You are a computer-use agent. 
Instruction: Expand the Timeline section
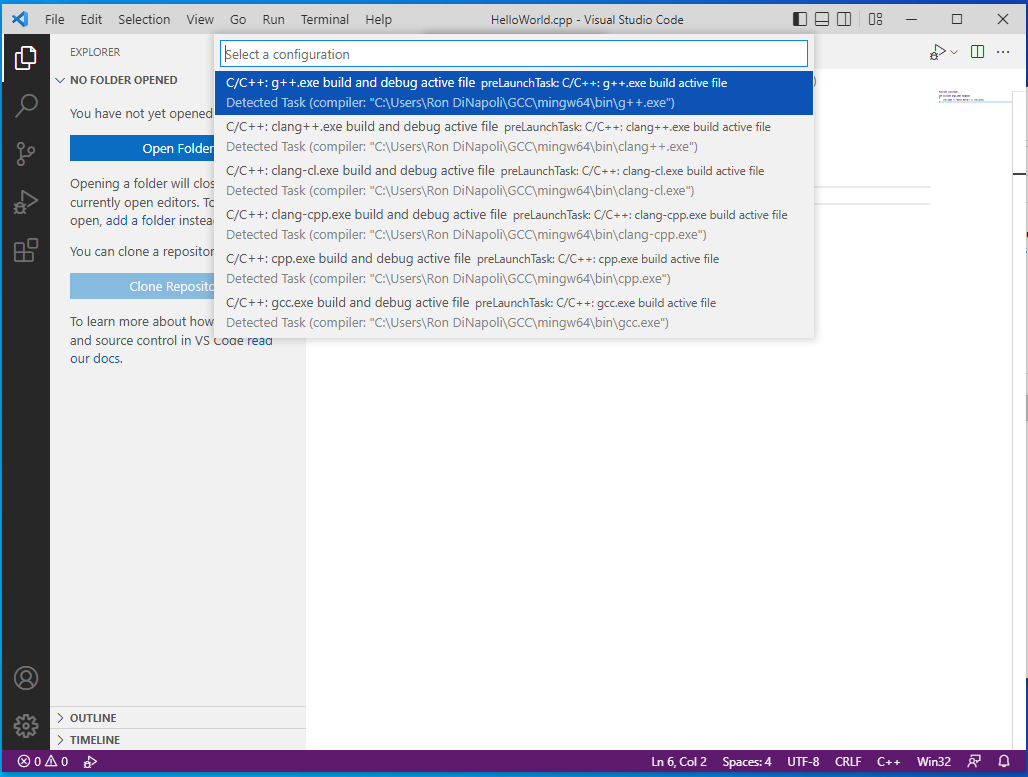94,740
